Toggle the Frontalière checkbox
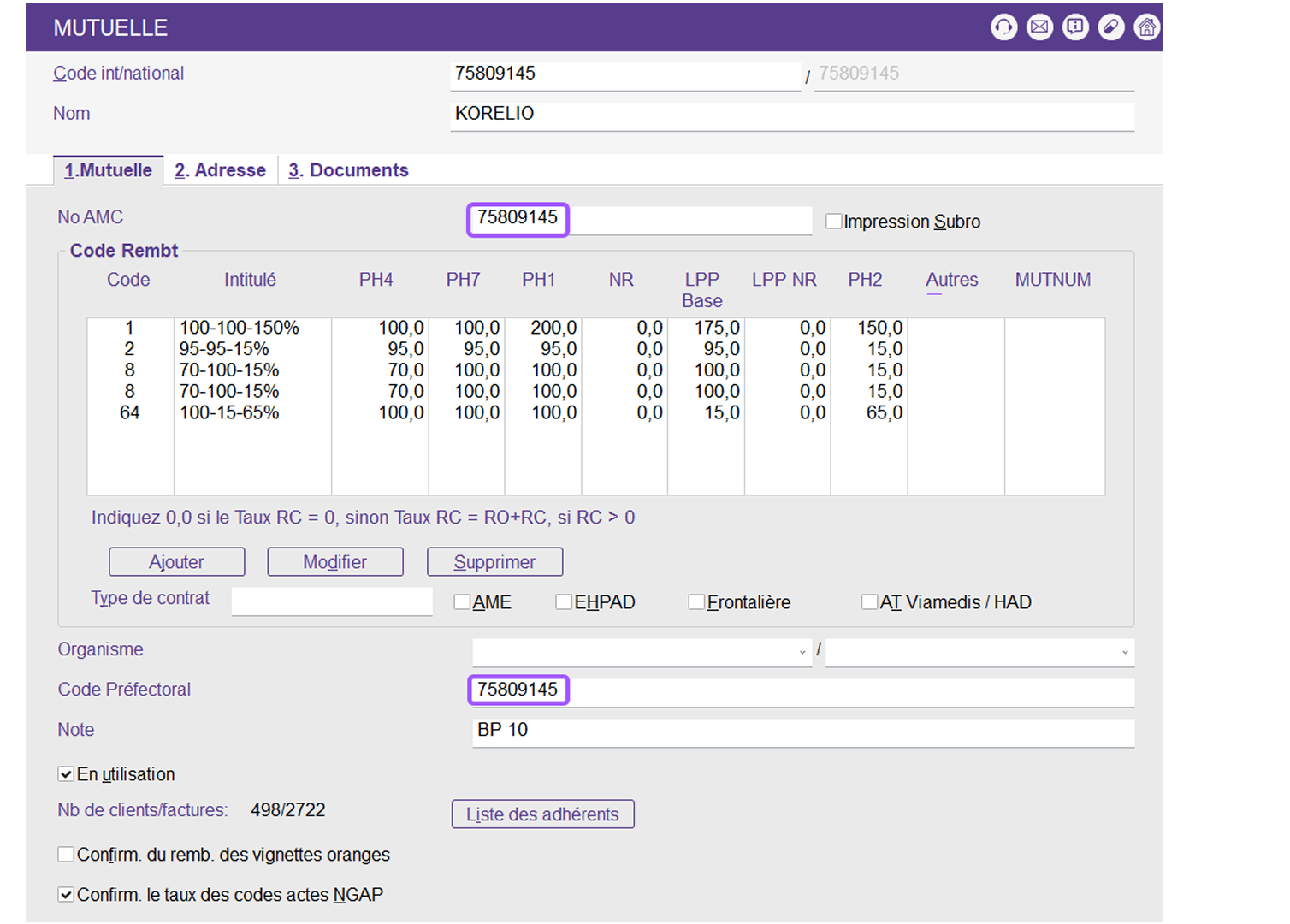The image size is (1290, 924). pos(696,602)
